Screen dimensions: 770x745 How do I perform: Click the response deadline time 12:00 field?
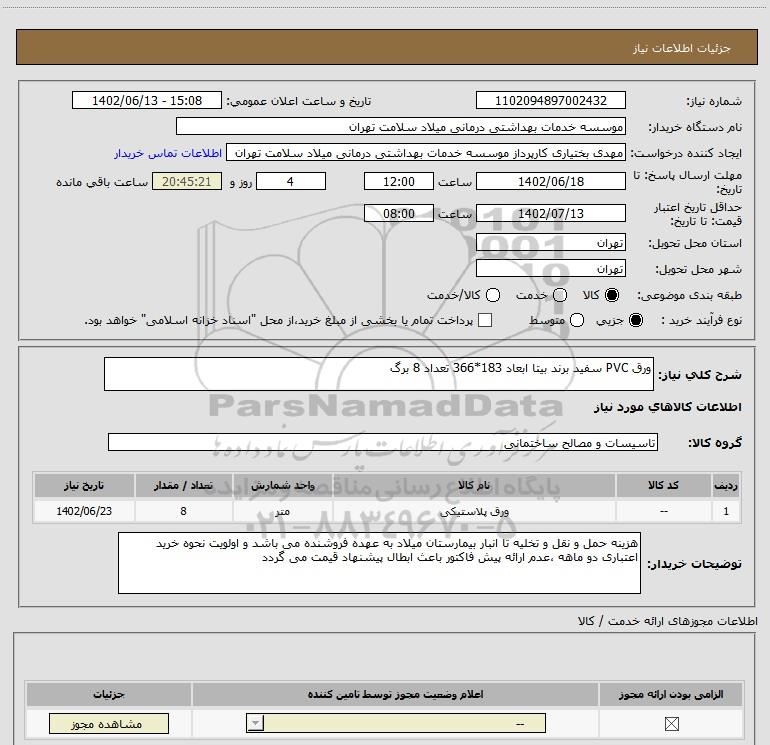(x=399, y=181)
